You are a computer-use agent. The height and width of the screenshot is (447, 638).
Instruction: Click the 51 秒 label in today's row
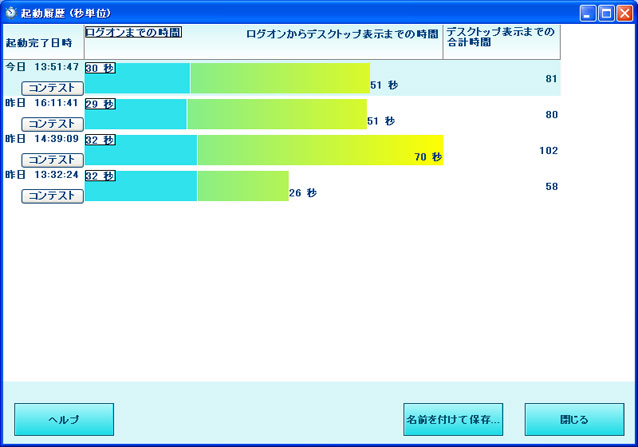384,85
